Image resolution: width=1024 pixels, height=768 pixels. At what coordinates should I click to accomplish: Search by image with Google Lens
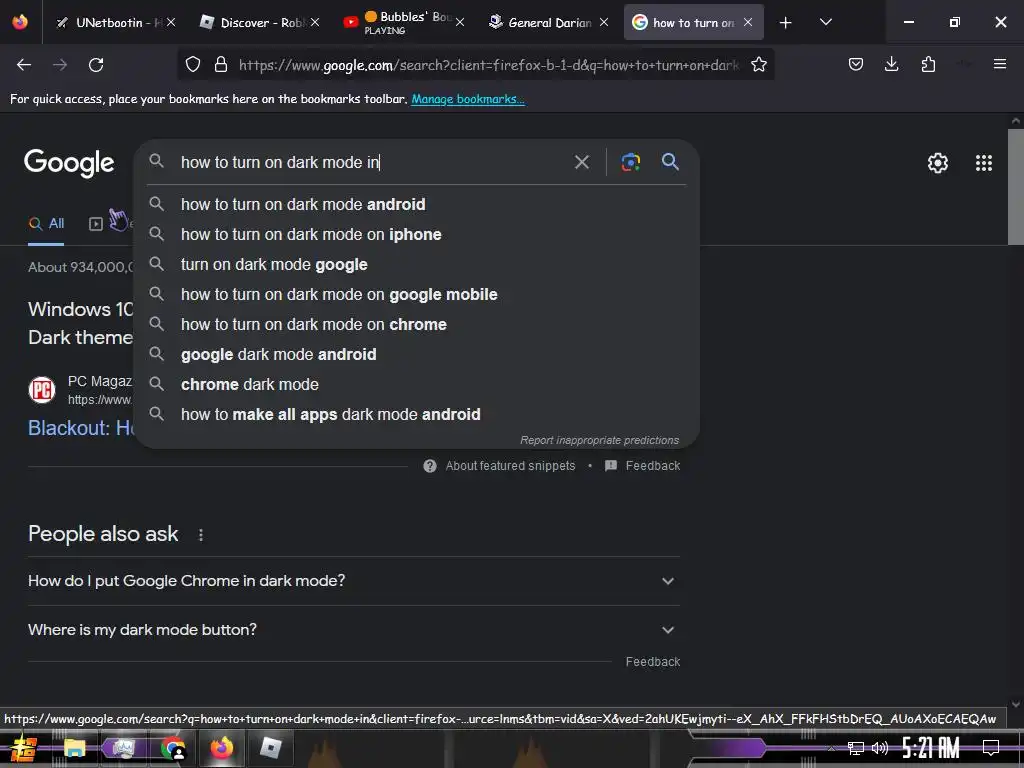pyautogui.click(x=630, y=162)
